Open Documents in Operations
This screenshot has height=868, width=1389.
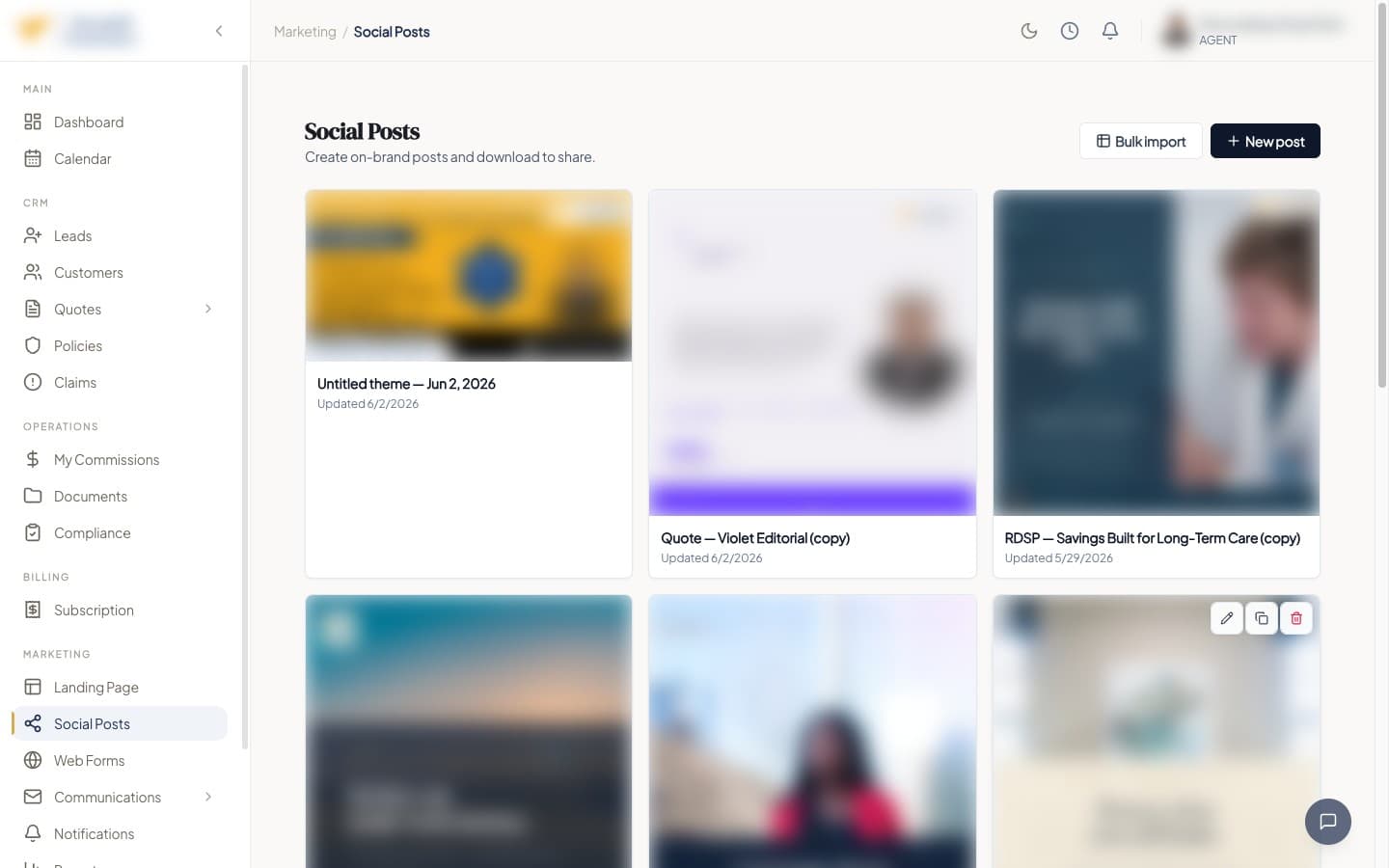[120, 496]
